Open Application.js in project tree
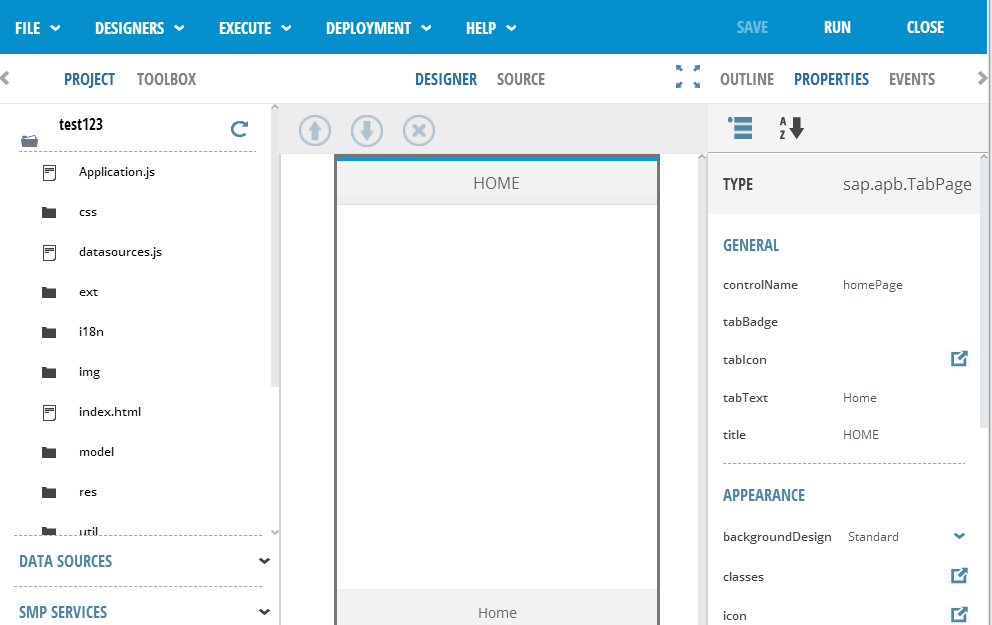992x625 pixels. click(116, 172)
